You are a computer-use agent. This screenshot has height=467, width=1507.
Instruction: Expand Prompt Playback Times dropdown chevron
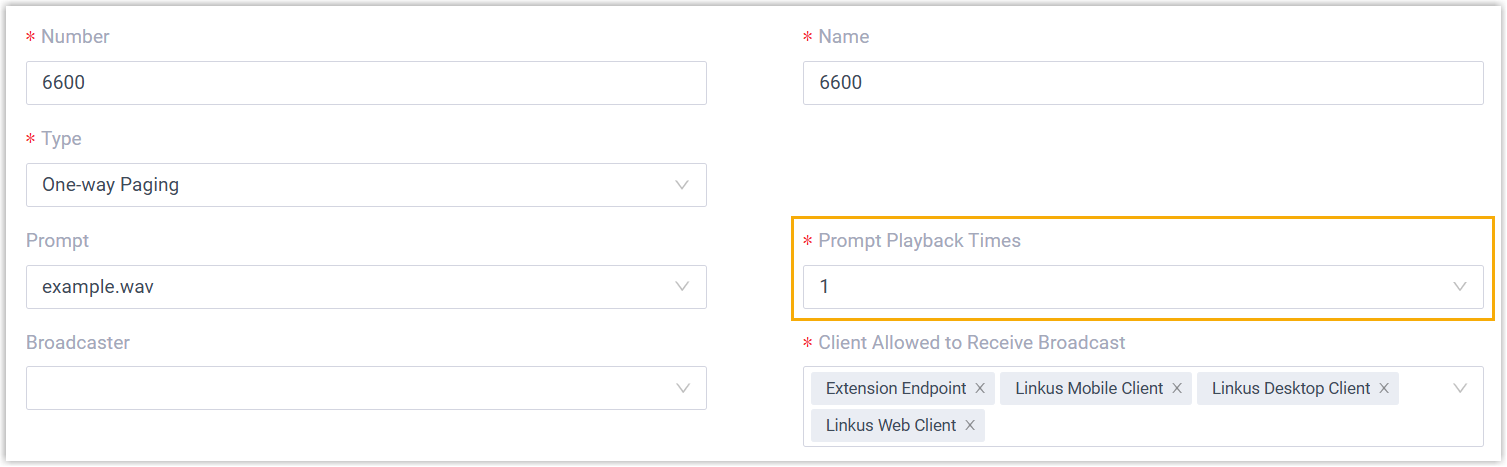[x=1460, y=287]
